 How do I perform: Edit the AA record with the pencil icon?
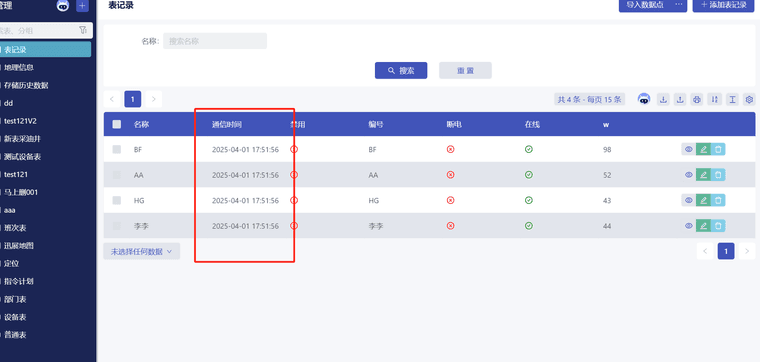click(x=703, y=175)
